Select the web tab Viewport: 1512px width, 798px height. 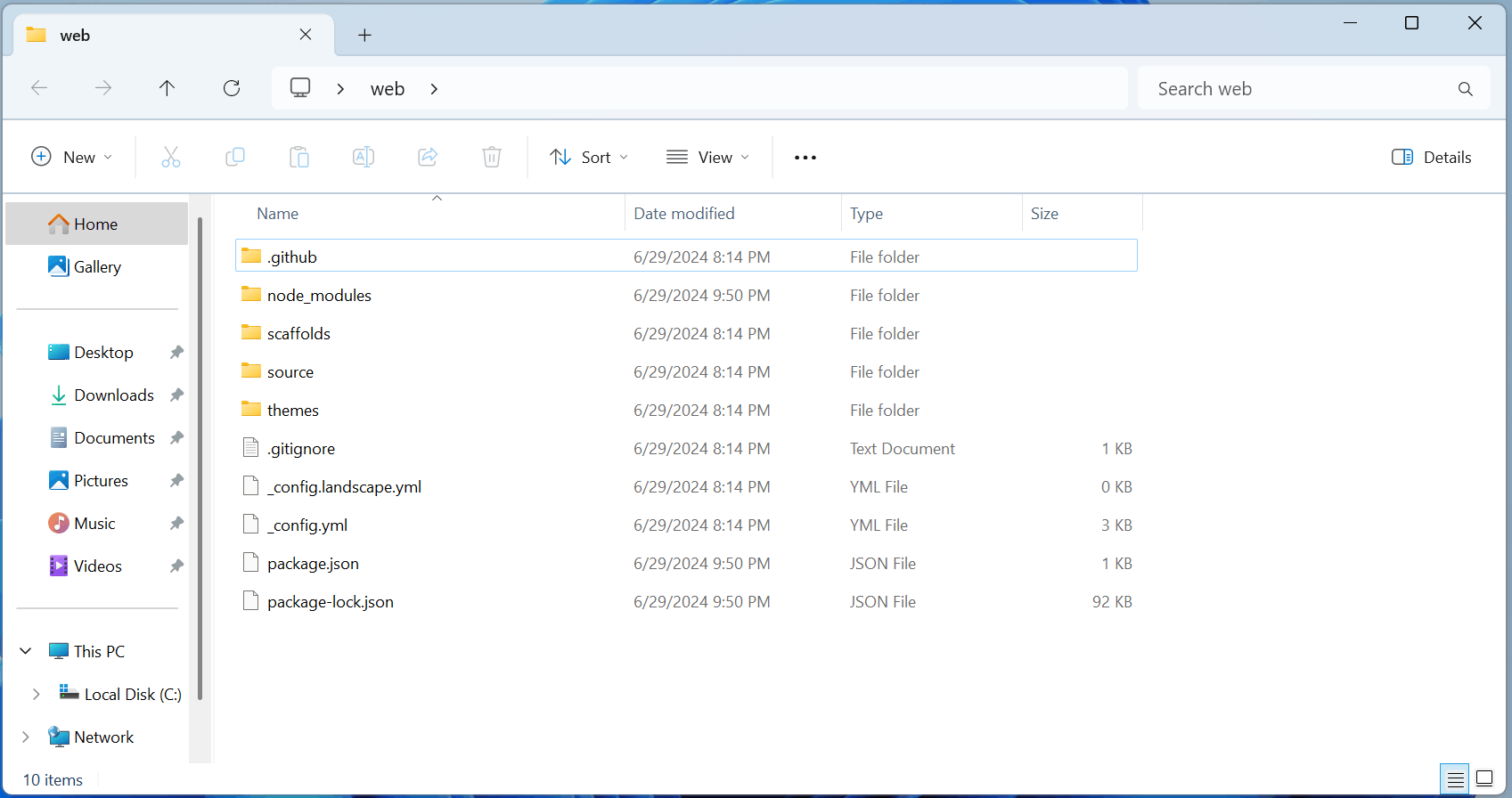(x=174, y=35)
